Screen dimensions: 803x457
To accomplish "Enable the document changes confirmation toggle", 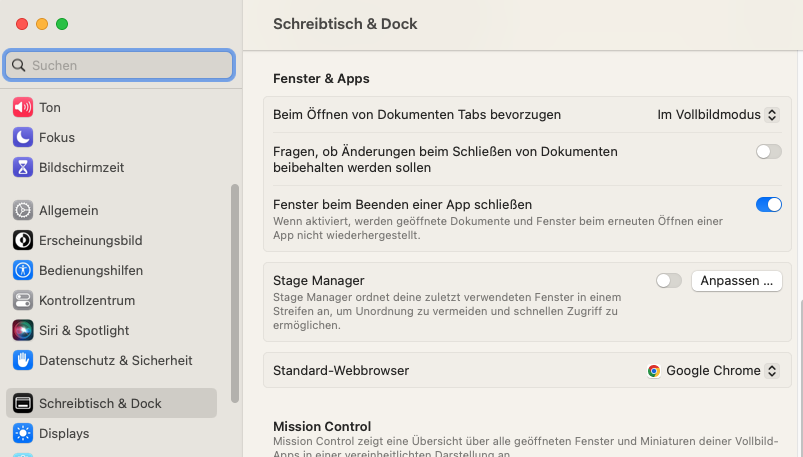I will click(x=768, y=152).
